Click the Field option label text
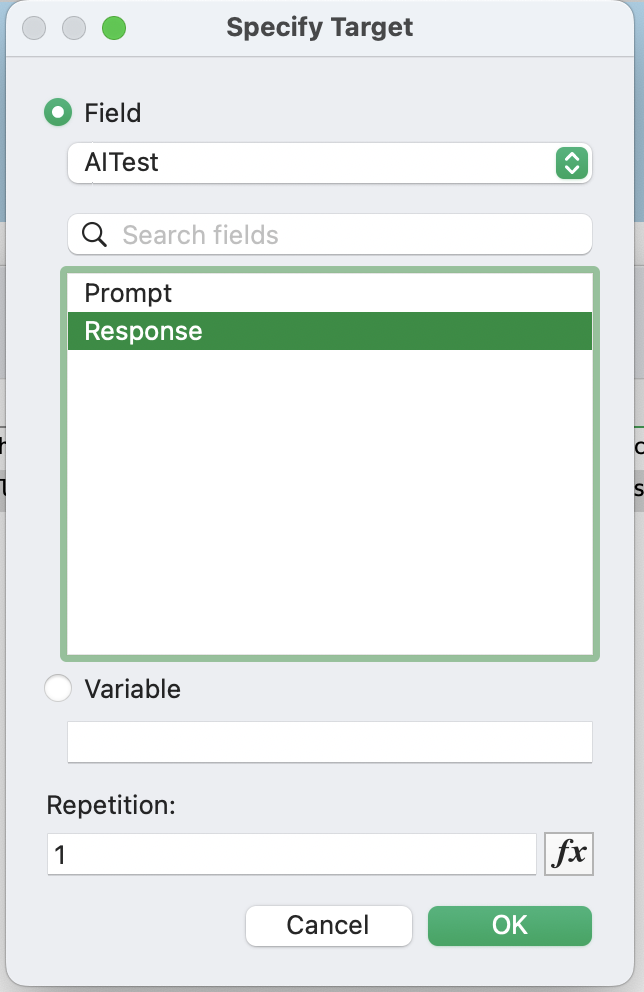 (x=113, y=113)
